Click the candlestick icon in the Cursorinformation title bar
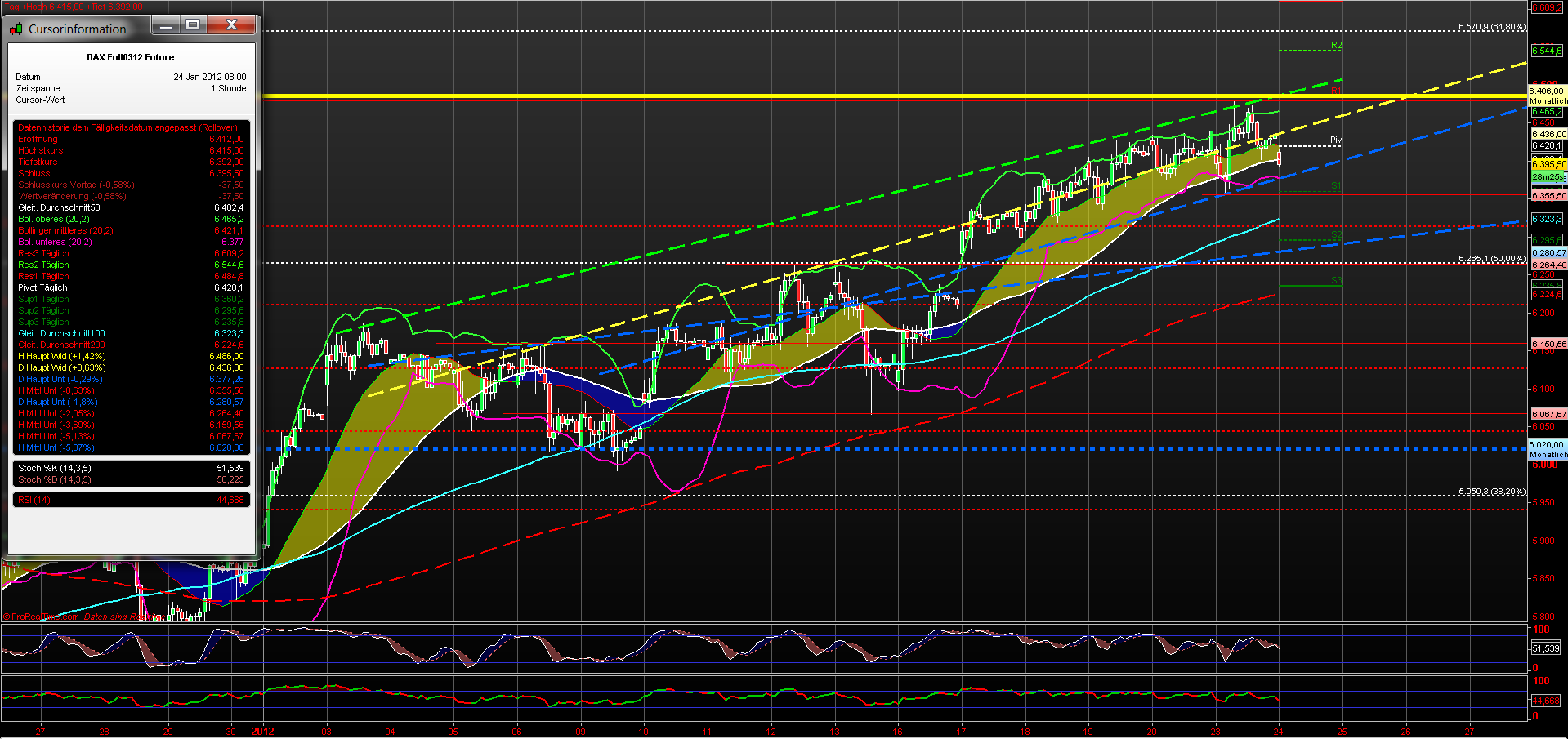The height and width of the screenshot is (739, 1568). pyautogui.click(x=15, y=29)
